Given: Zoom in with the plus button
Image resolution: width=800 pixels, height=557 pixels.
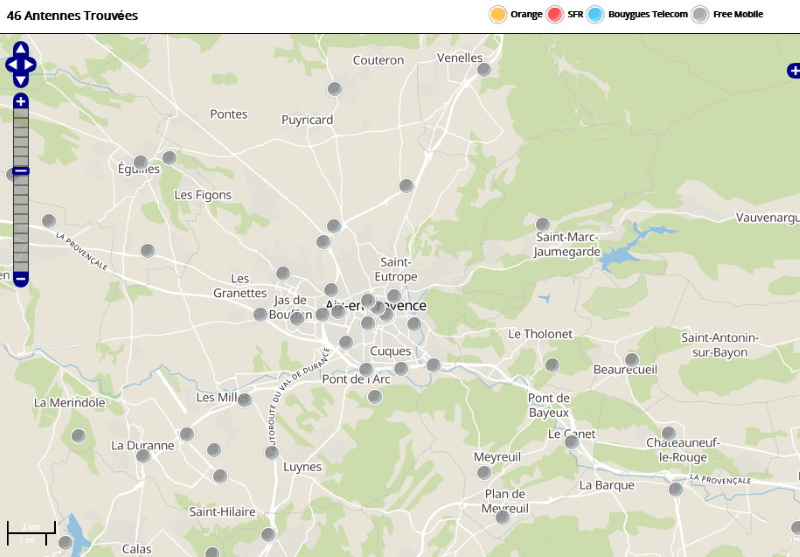Looking at the screenshot, I should (21, 101).
